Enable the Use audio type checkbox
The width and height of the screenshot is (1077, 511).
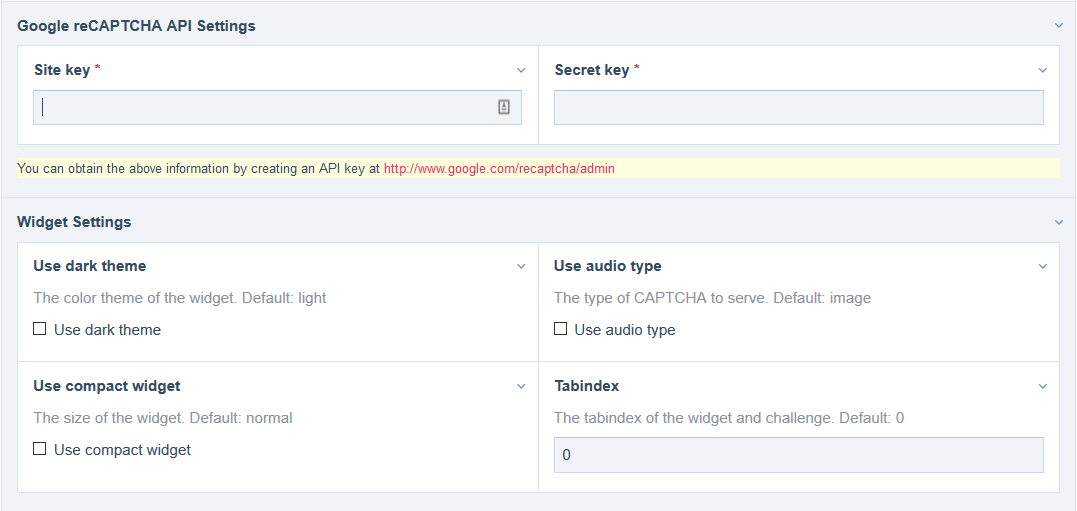[x=561, y=329]
